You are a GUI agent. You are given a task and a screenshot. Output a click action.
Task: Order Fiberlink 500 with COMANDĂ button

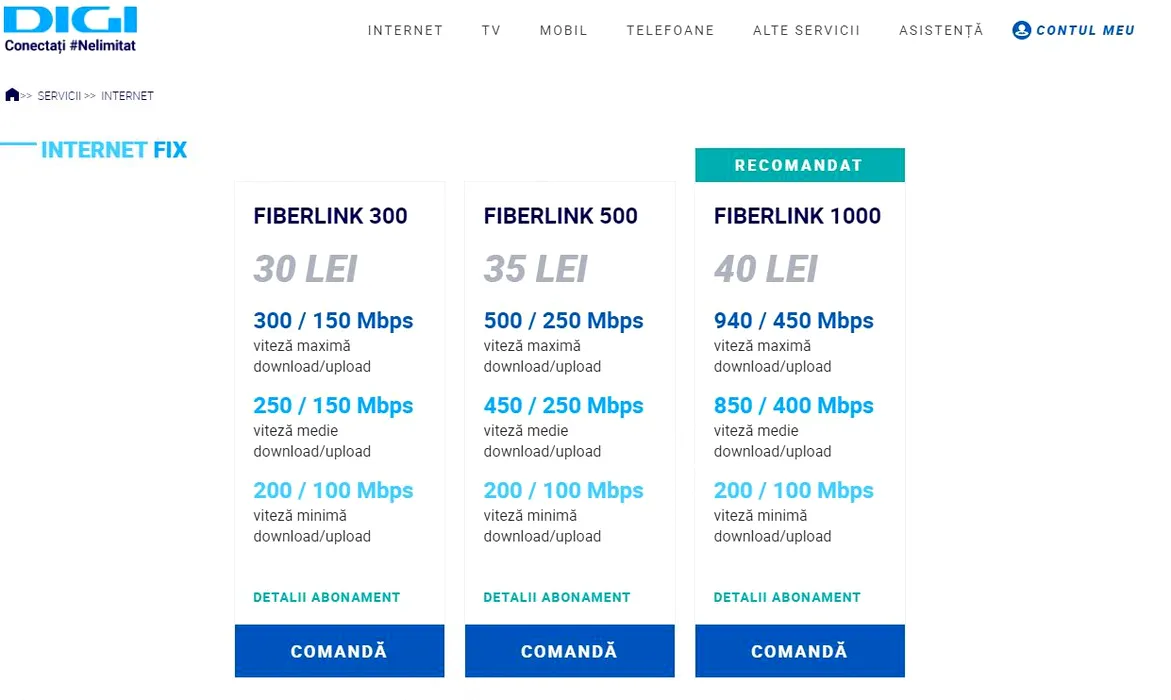click(x=569, y=651)
